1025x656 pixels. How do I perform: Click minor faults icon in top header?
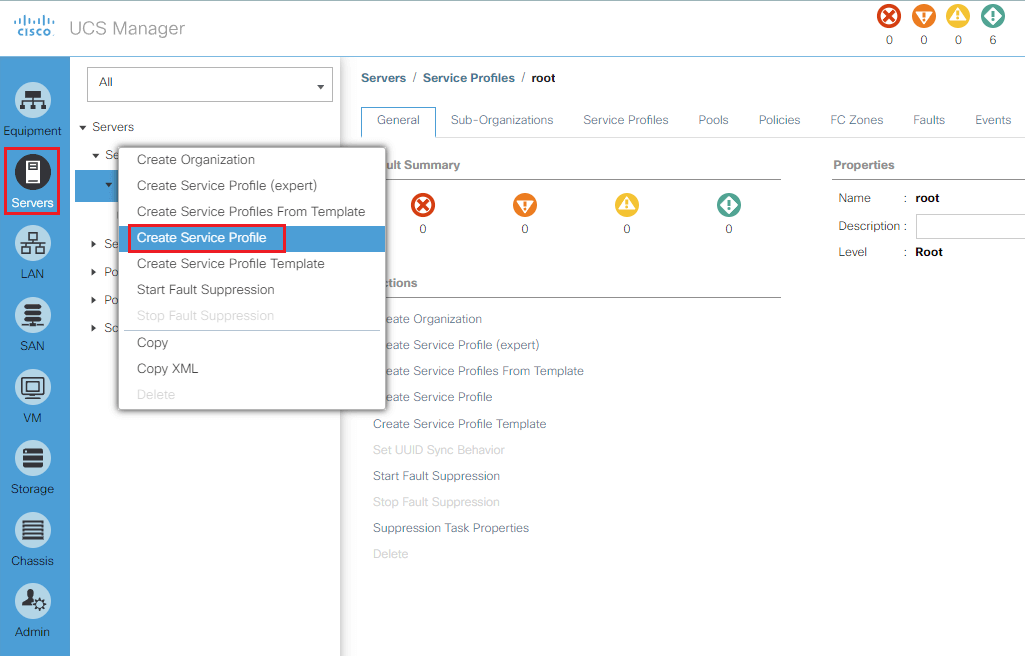pos(958,16)
